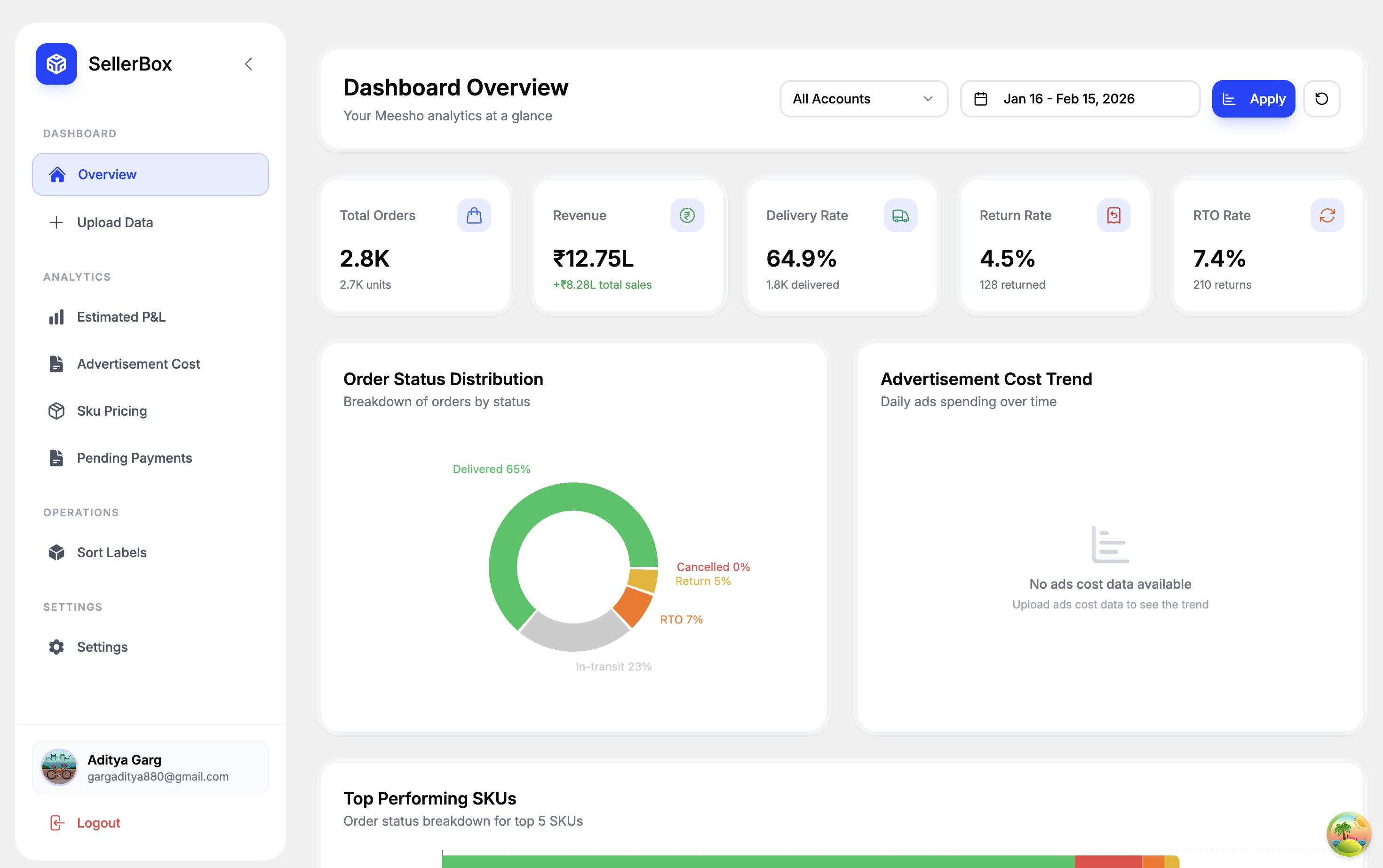Click the Delivery Rate truck icon

(900, 215)
